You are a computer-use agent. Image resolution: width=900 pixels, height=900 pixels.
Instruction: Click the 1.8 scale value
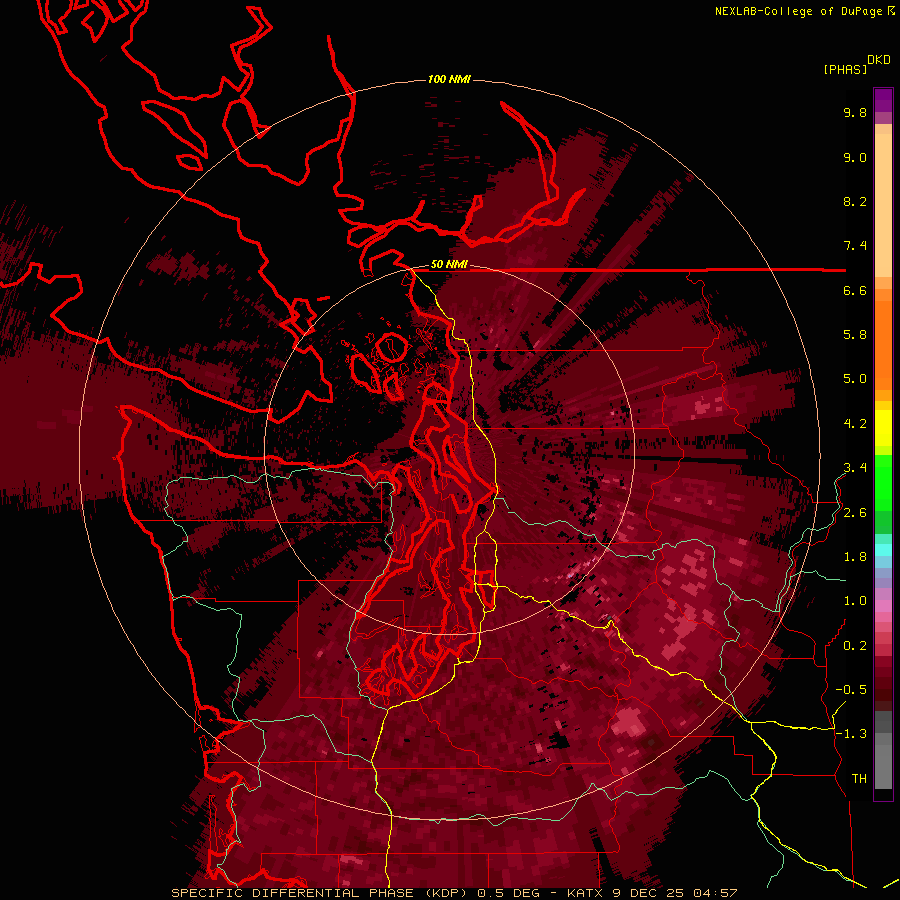pyautogui.click(x=855, y=557)
